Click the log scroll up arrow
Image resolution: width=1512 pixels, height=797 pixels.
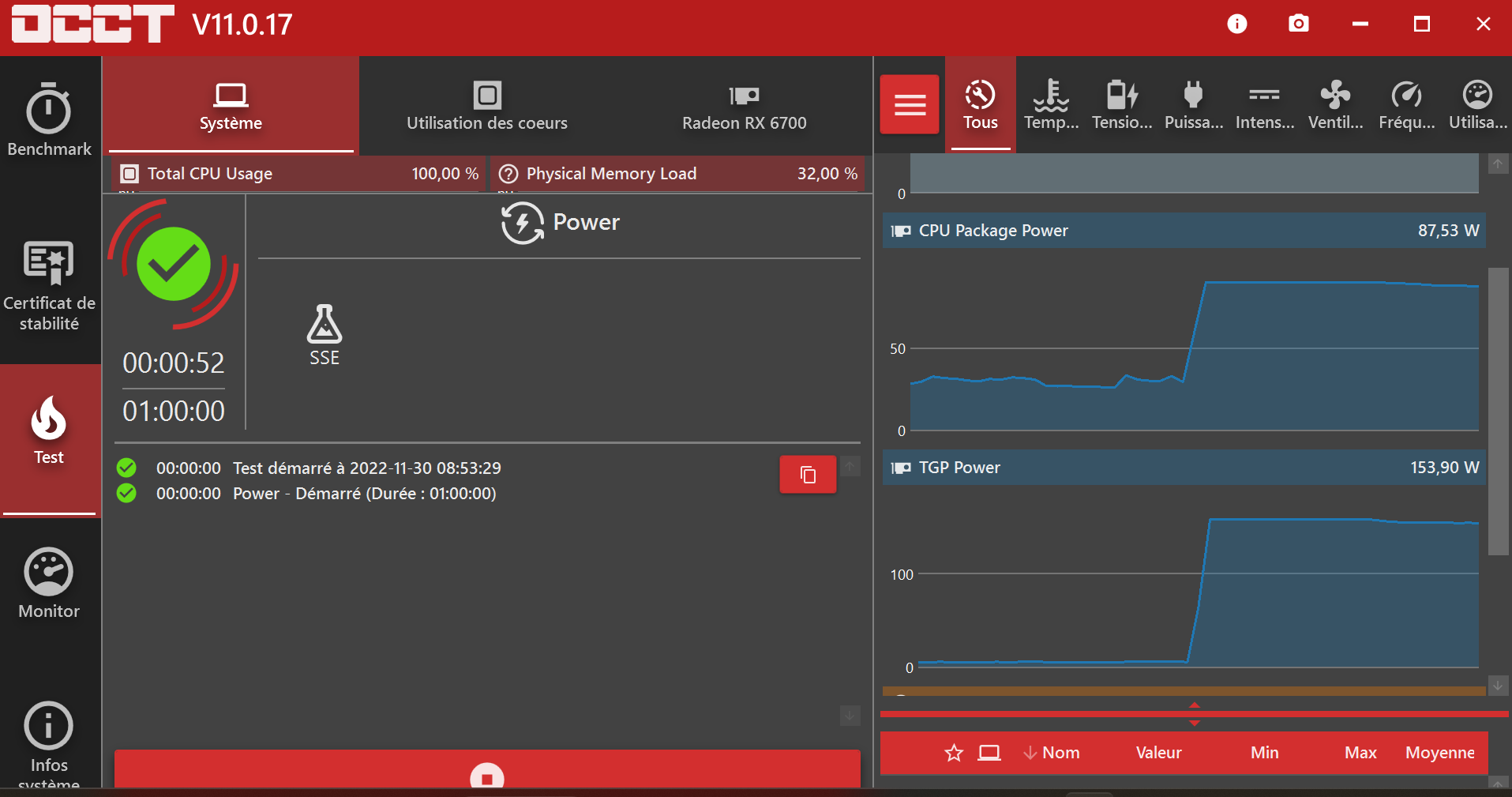click(x=850, y=466)
